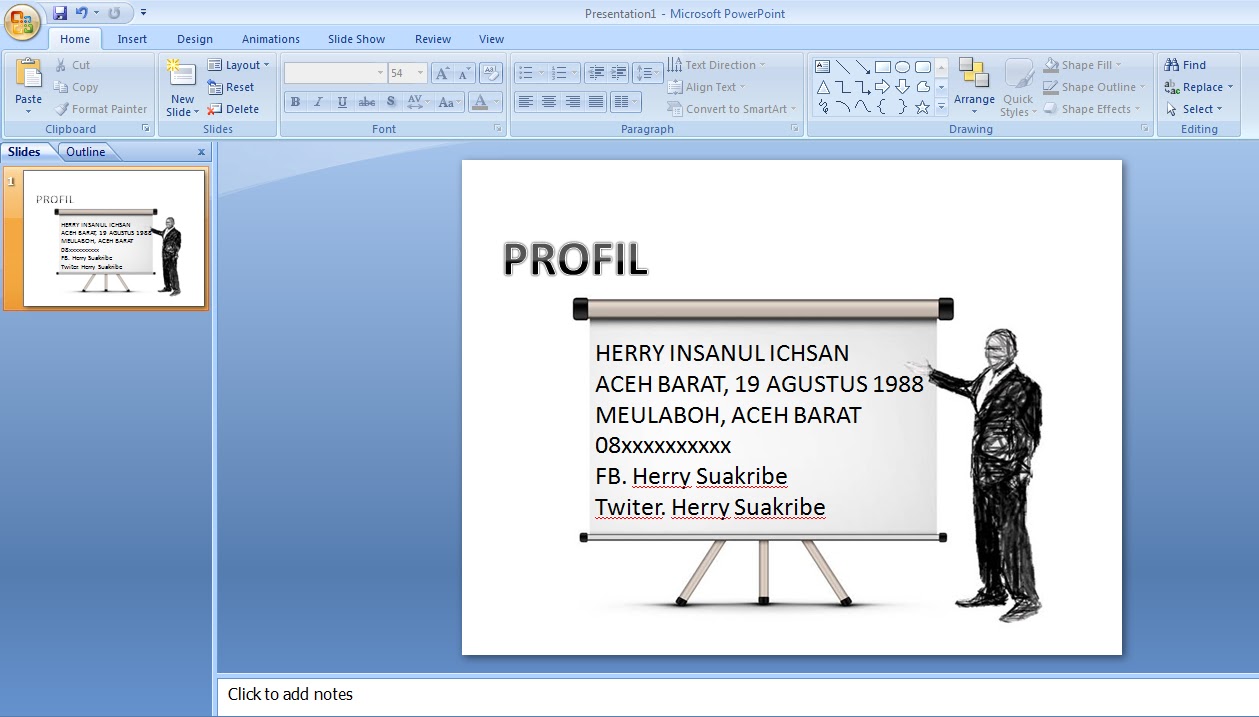Screen dimensions: 1259x717
Task: Toggle text shadow
Action: point(391,102)
